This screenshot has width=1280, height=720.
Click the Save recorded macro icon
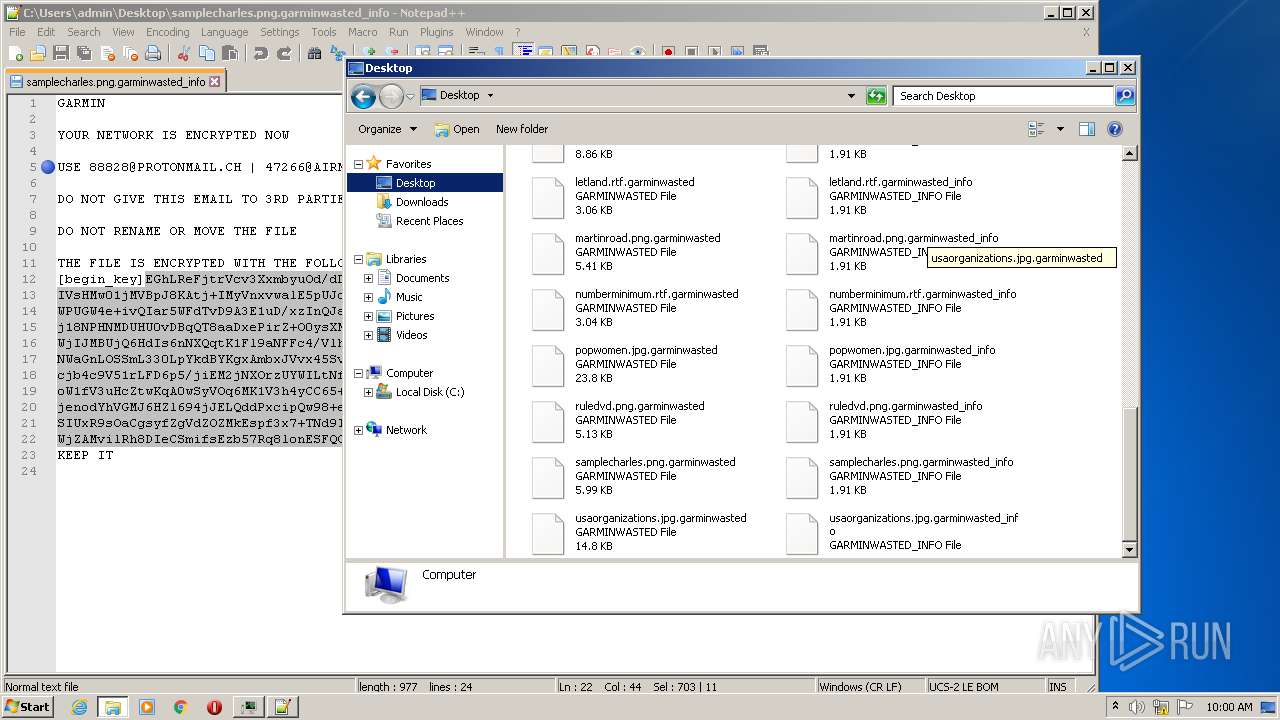(760, 53)
